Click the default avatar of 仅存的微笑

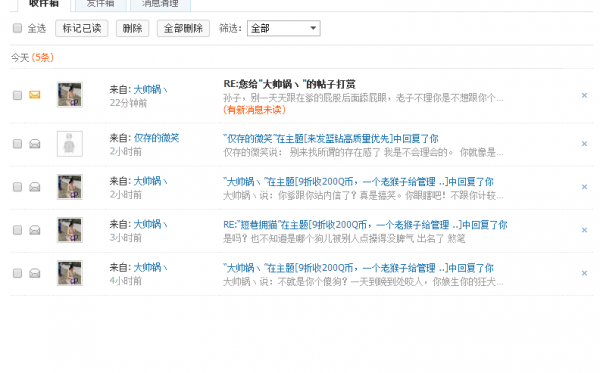(70, 144)
